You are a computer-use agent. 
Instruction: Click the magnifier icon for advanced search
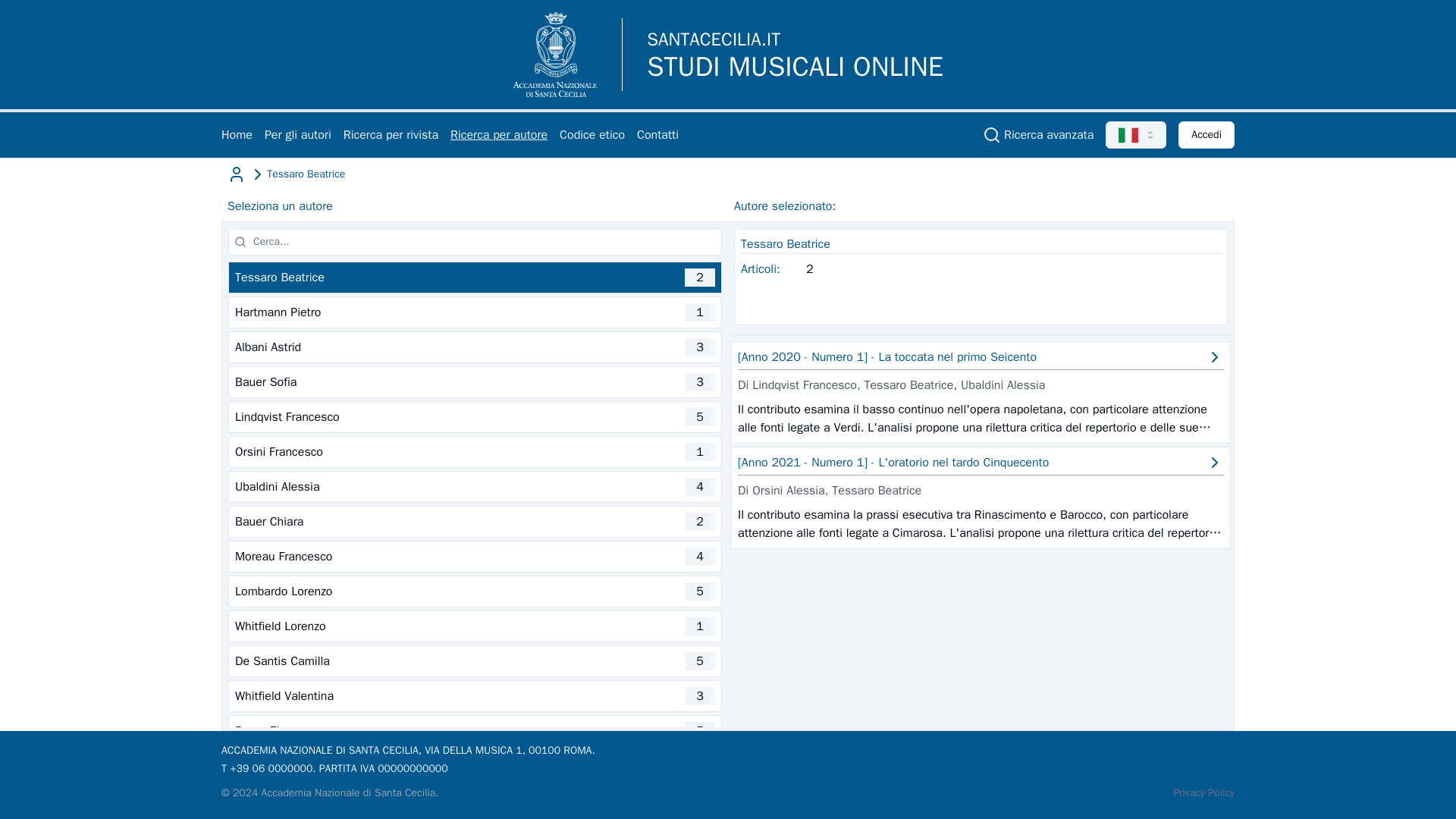click(991, 135)
